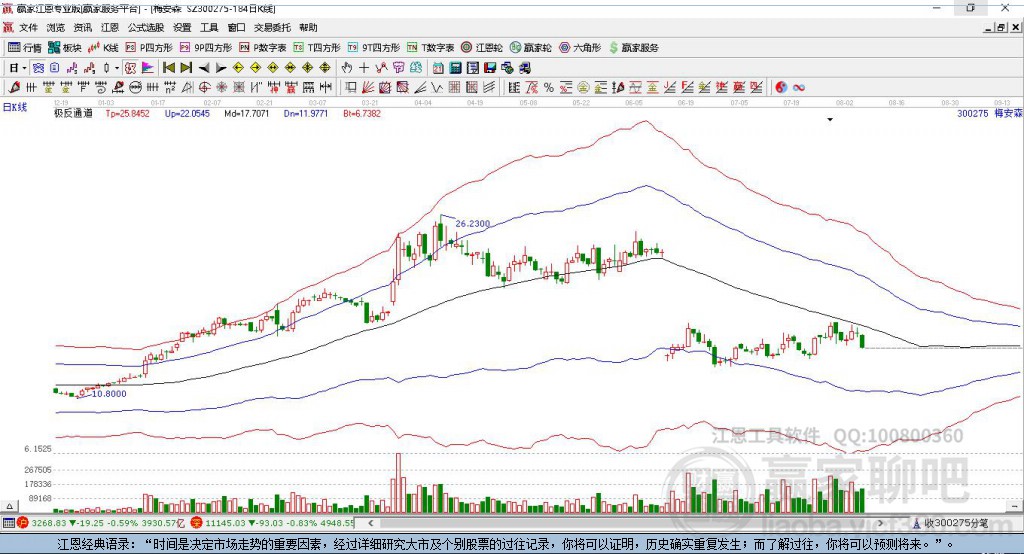Click the calendar date icon
The width and height of the screenshot is (1024, 554).
[438, 68]
